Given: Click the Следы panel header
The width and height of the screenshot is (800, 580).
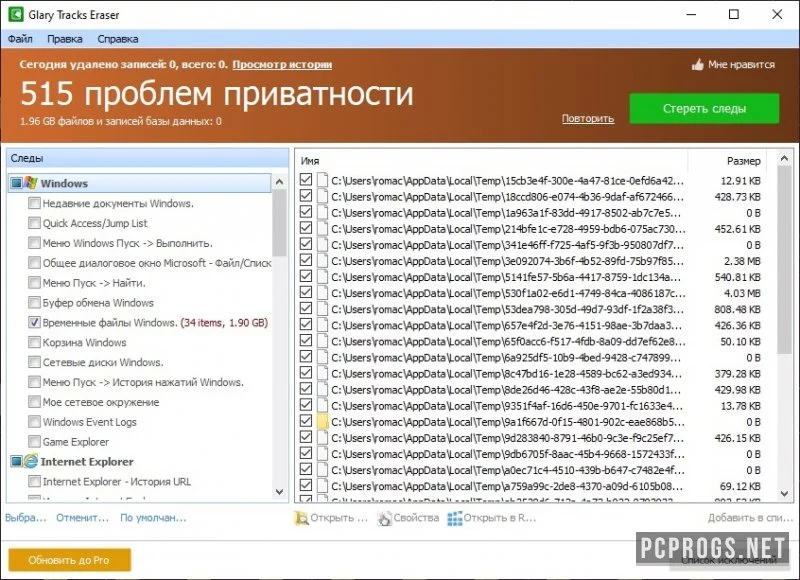Looking at the screenshot, I should tap(147, 158).
